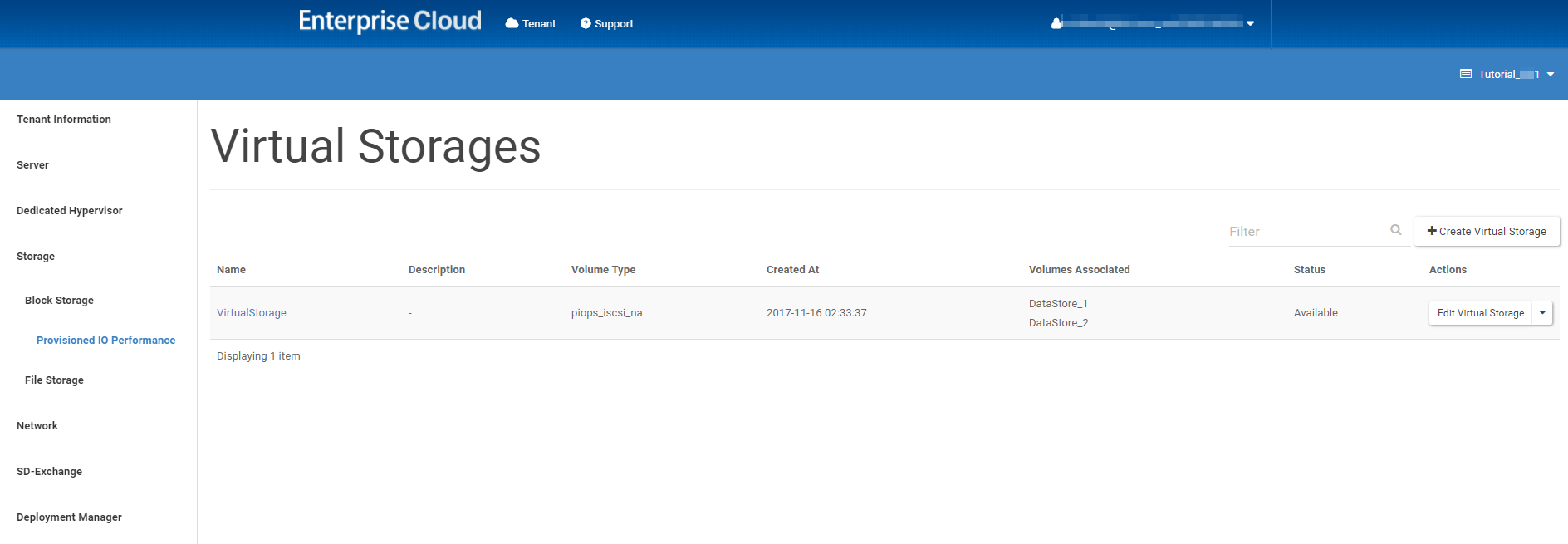Image resolution: width=1568 pixels, height=544 pixels.
Task: Click the Enterprise Cloud logo
Action: point(390,21)
